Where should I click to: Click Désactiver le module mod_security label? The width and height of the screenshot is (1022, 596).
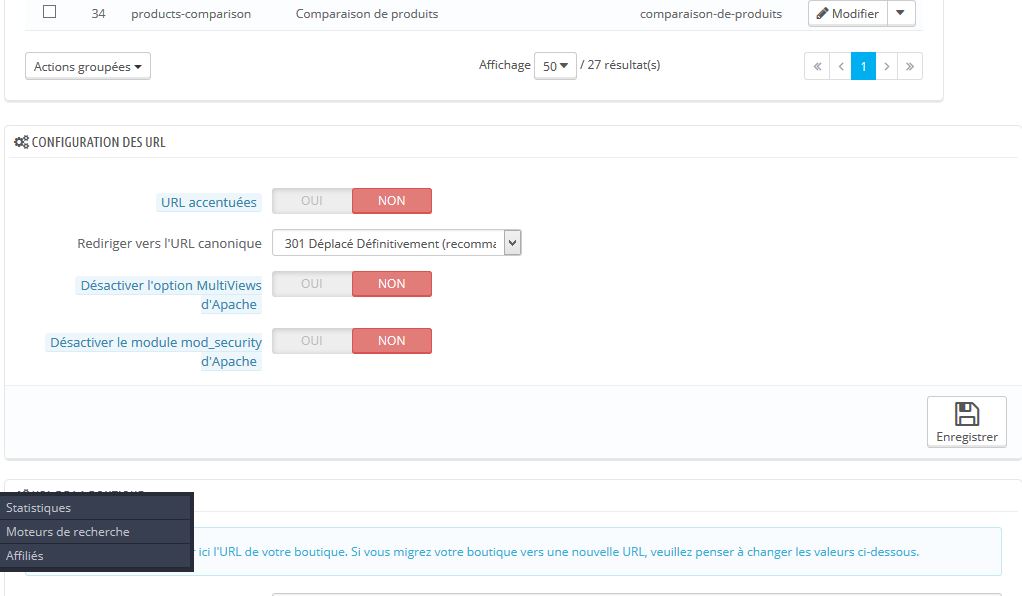point(156,351)
